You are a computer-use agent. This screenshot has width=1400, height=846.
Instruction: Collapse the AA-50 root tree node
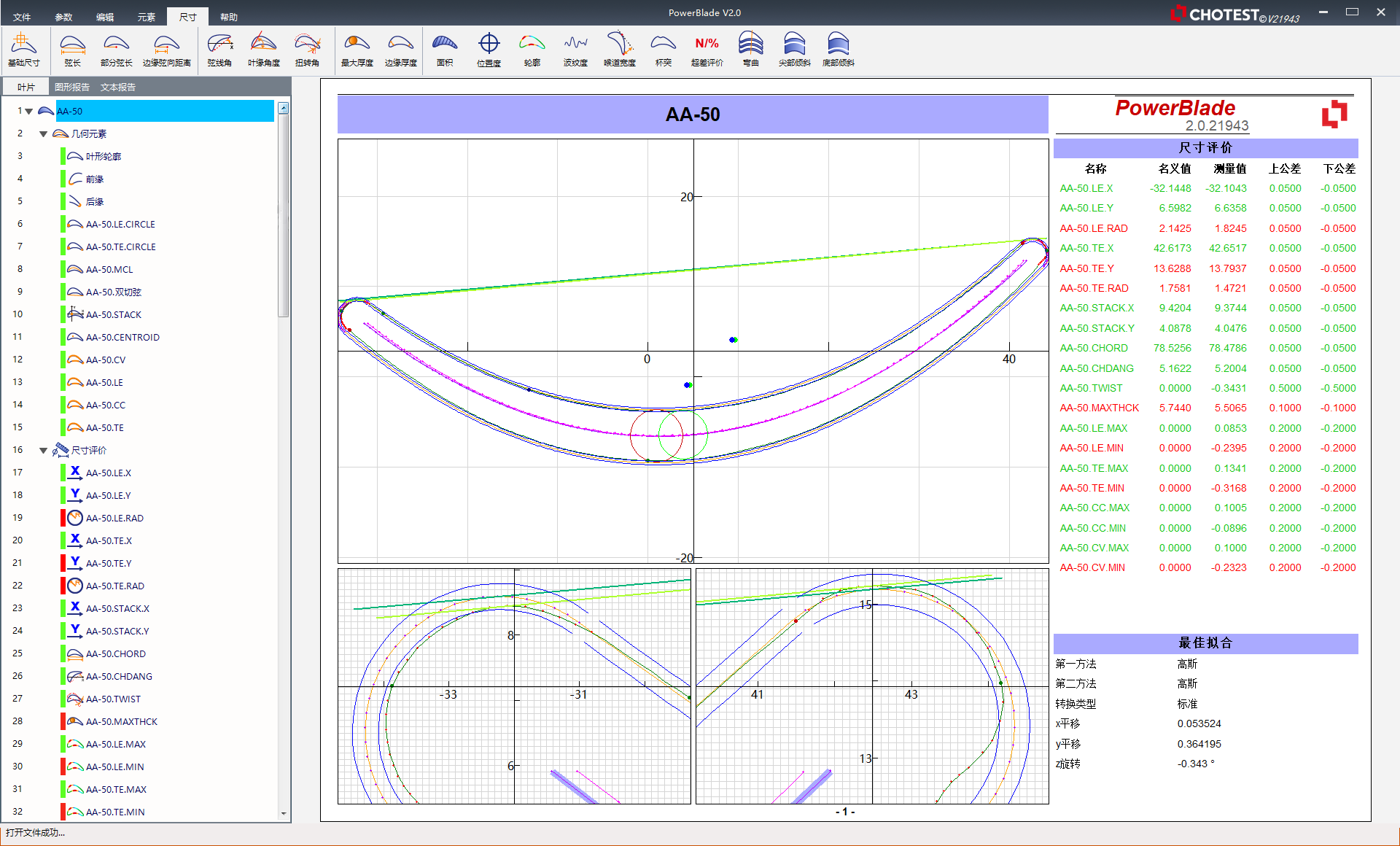point(29,112)
